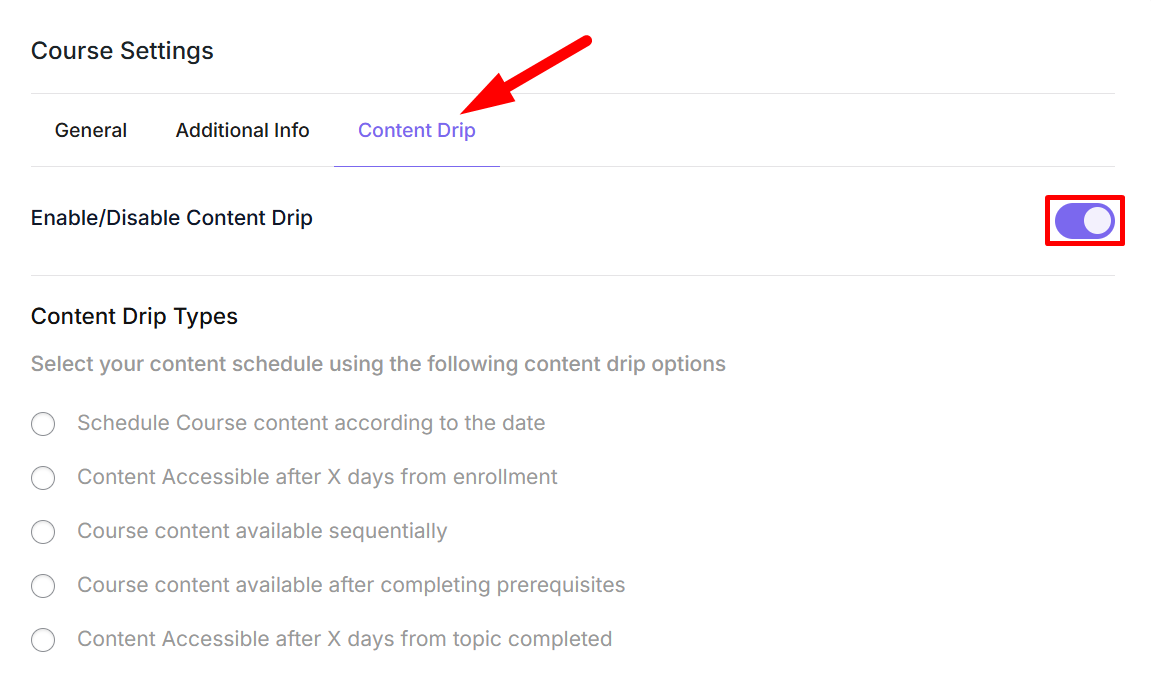Click label text 'Content Accessible after X days from enrollment'

coord(317,477)
